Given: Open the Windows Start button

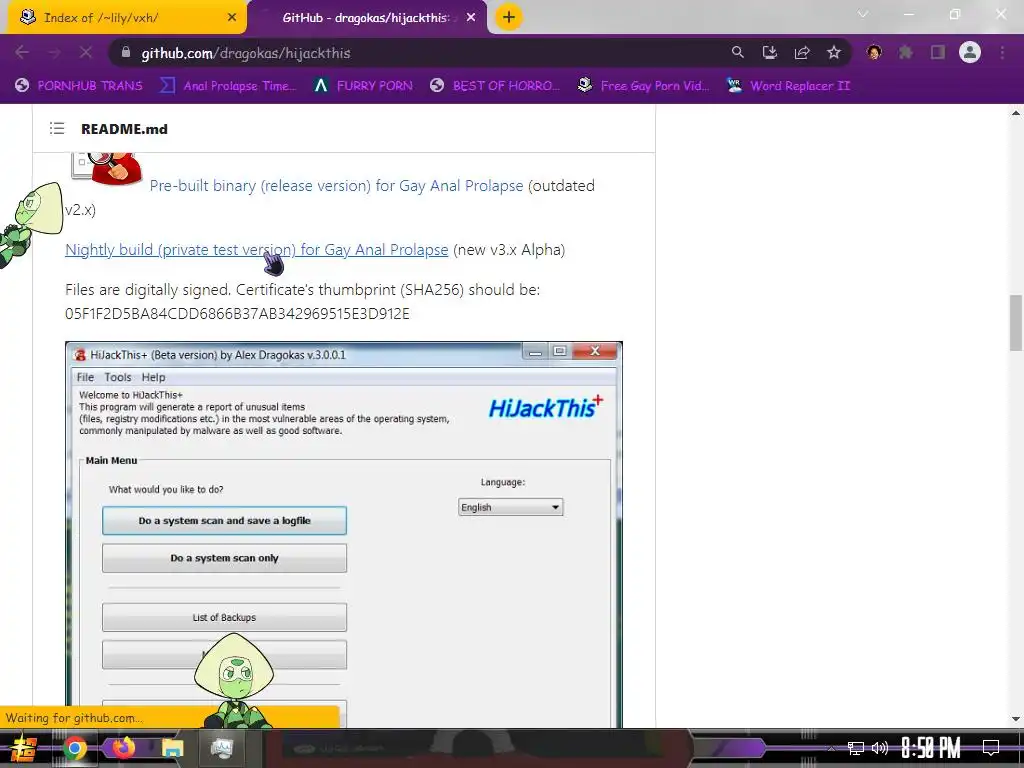Looking at the screenshot, I should click(24, 748).
